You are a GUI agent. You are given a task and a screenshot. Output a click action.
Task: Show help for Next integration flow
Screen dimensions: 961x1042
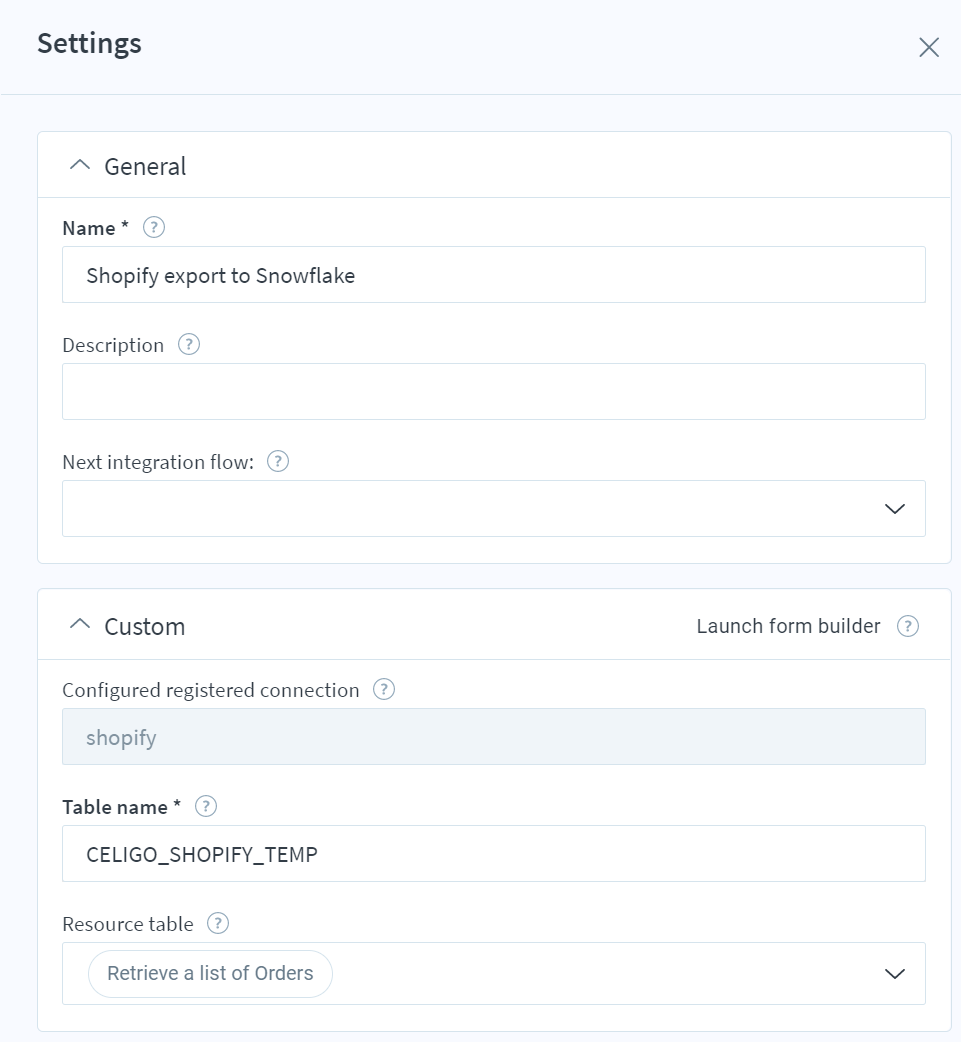point(278,461)
